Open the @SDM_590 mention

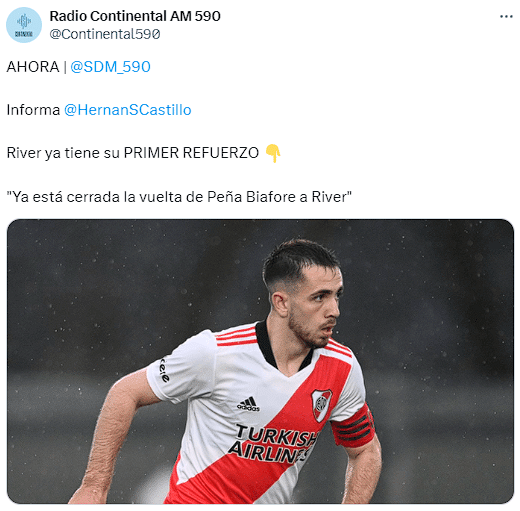click(x=110, y=67)
